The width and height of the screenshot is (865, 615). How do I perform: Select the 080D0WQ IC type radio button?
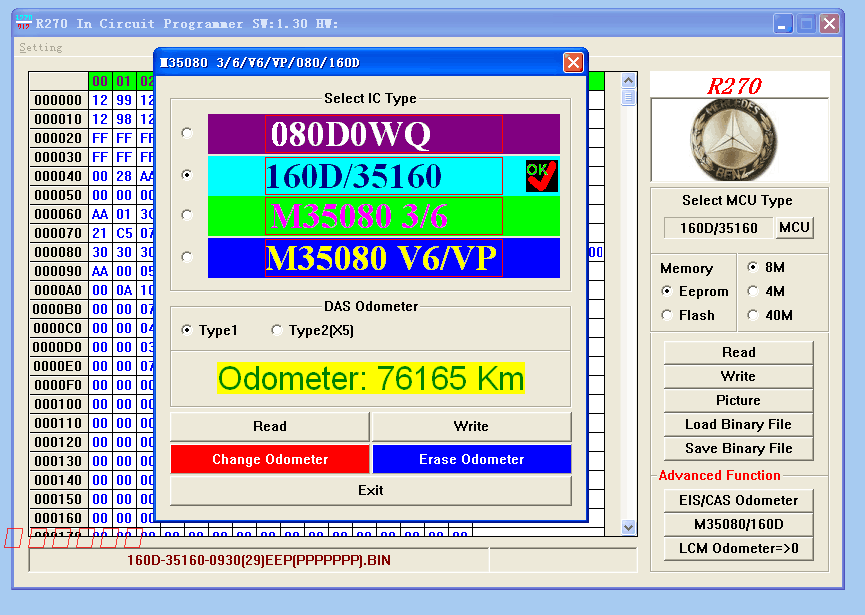tap(187, 133)
